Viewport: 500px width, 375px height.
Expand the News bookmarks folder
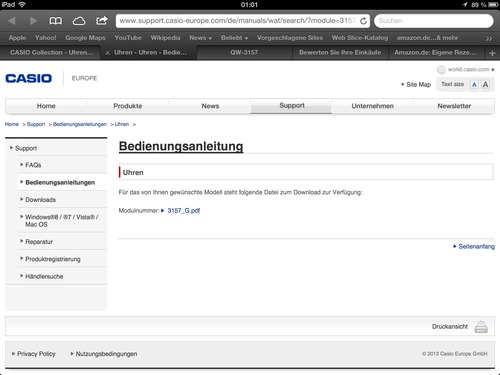click(200, 38)
